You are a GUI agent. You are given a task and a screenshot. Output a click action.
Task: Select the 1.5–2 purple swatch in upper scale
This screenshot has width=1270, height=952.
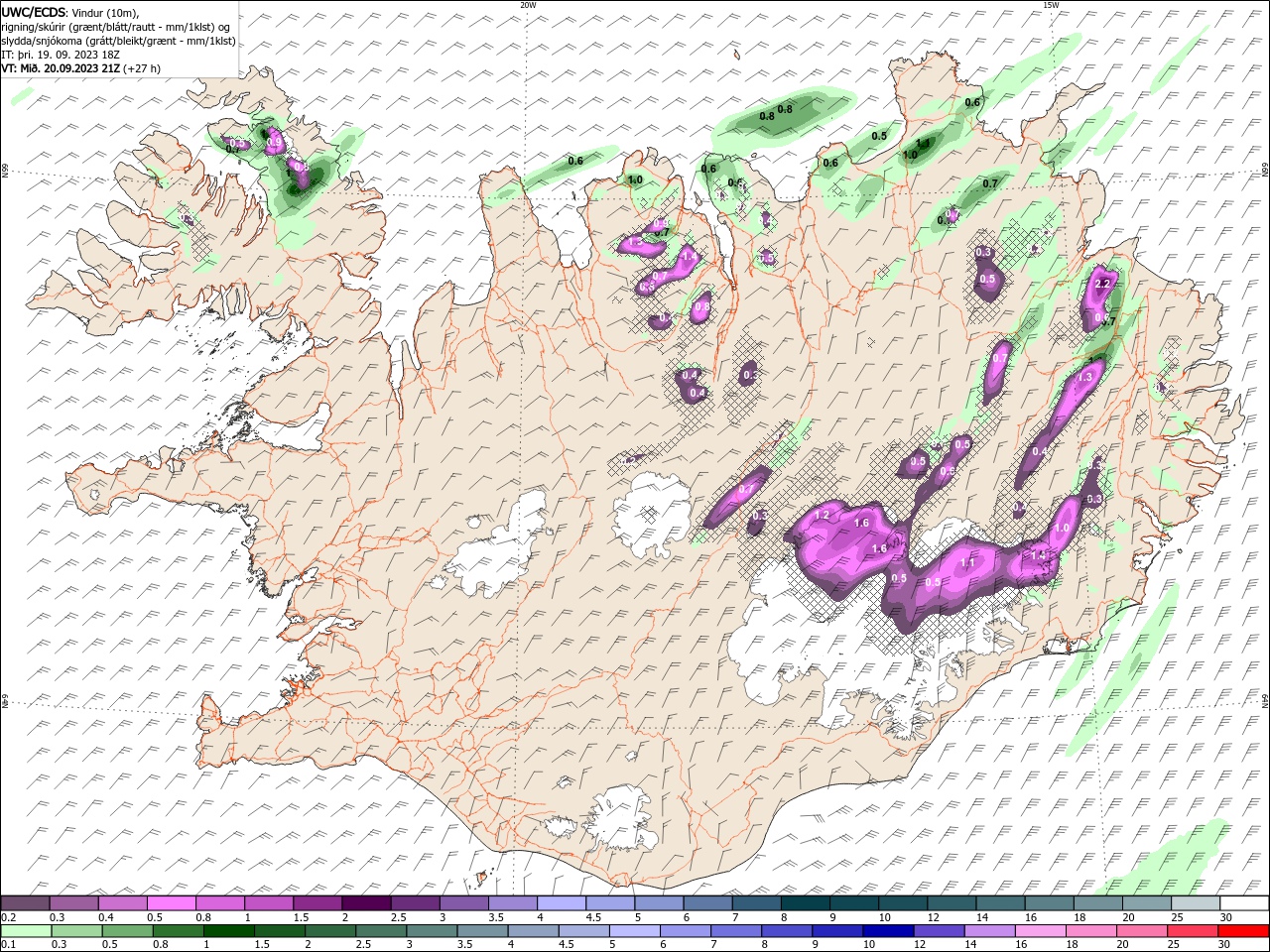[x=317, y=903]
